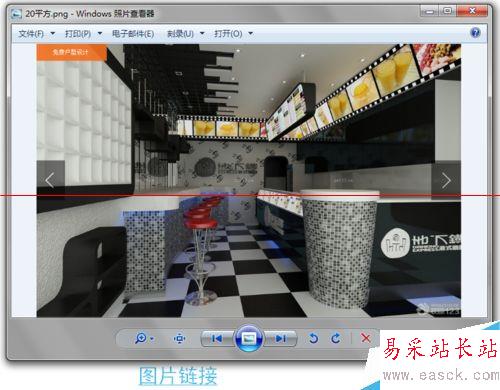This screenshot has height=390, width=500.
Task: Open the 打印(P) menu
Action: (78, 34)
